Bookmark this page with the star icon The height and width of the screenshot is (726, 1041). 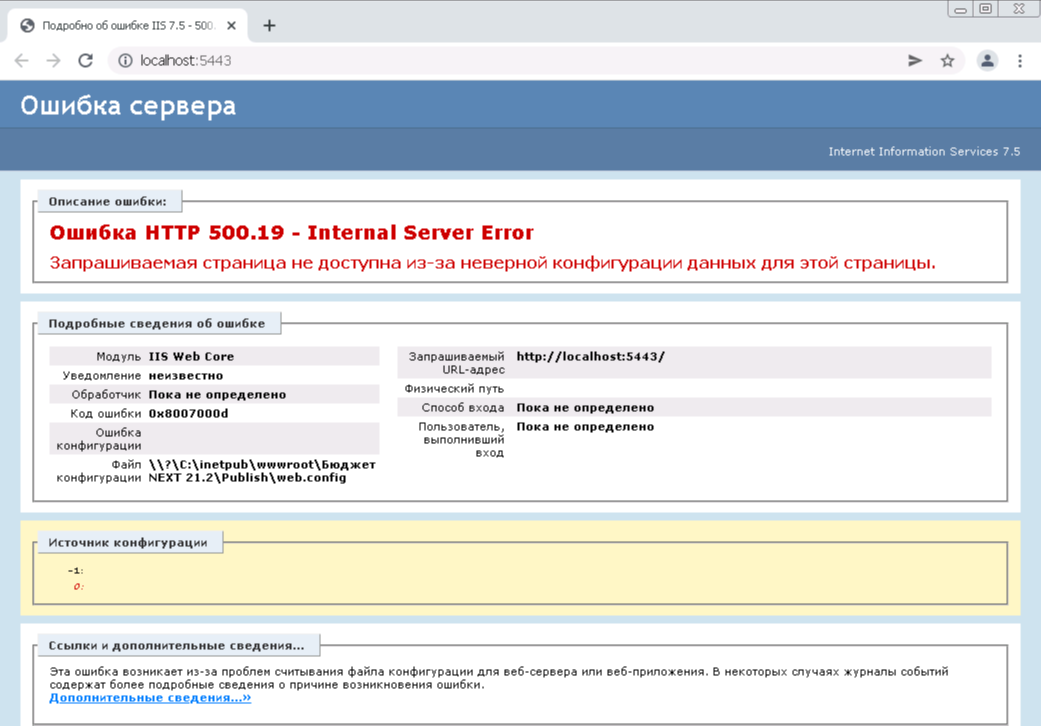click(947, 60)
